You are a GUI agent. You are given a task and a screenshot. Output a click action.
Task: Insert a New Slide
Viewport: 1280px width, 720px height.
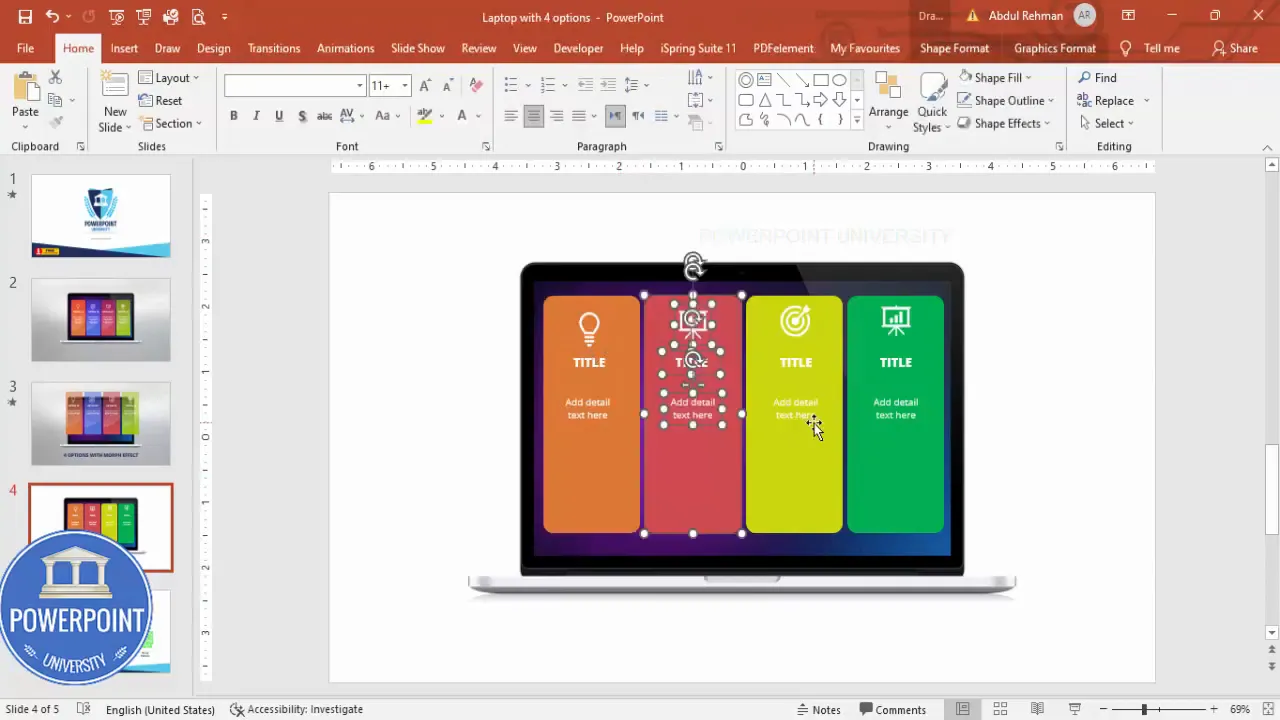pyautogui.click(x=115, y=103)
